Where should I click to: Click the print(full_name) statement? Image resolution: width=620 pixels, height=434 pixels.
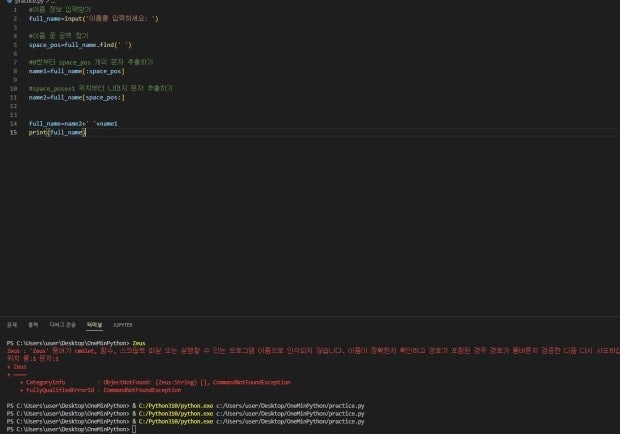[x=57, y=132]
